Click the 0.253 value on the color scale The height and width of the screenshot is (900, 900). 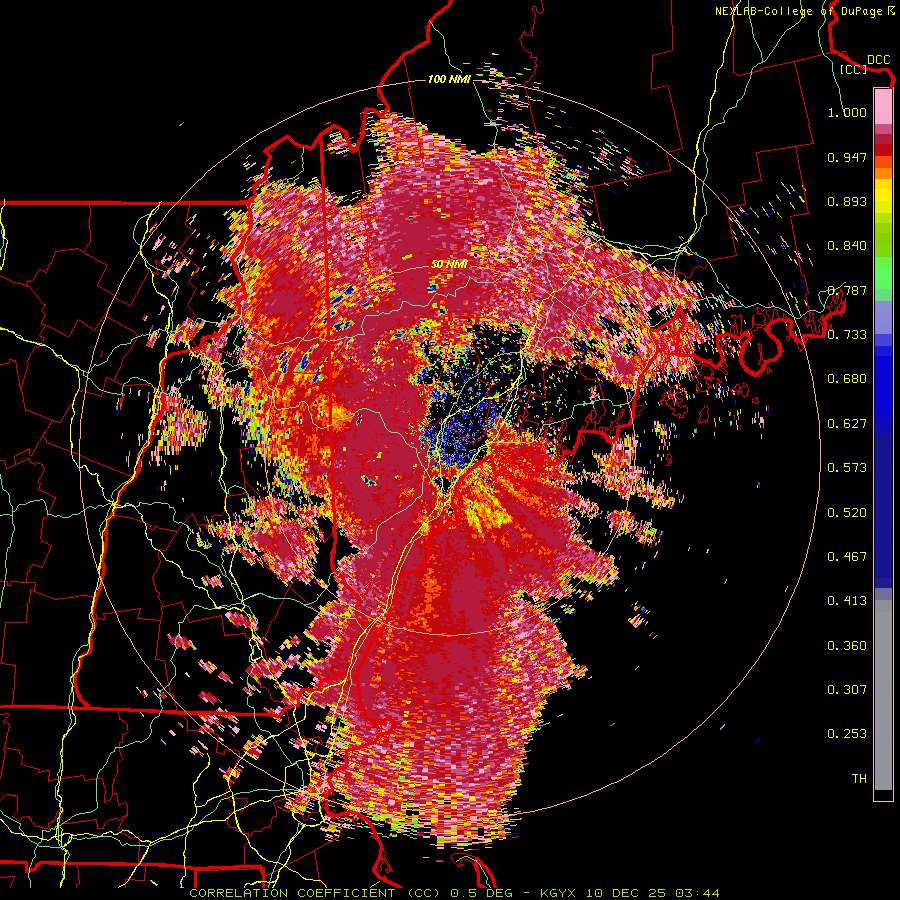click(847, 734)
